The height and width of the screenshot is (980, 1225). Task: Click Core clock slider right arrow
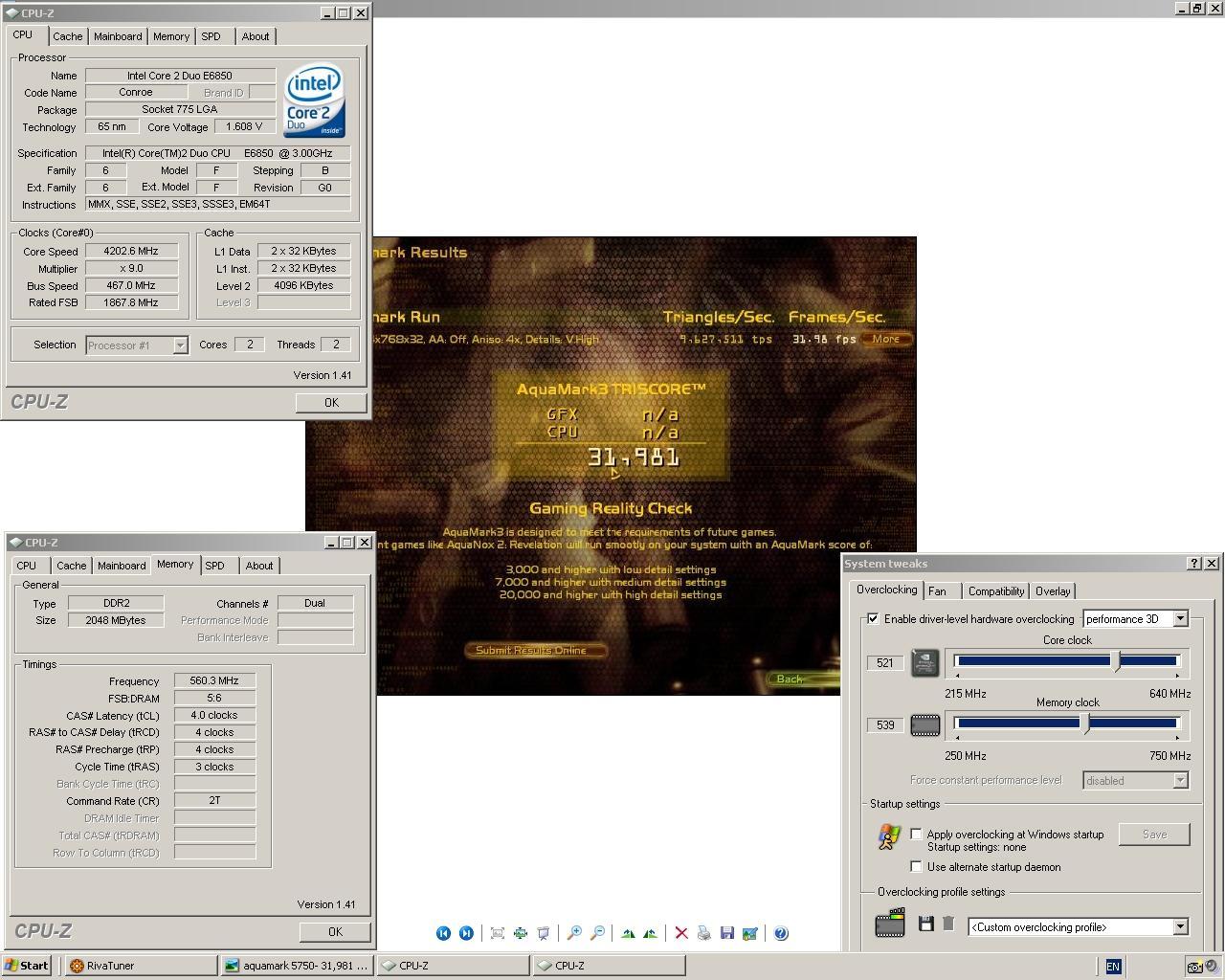1177,676
